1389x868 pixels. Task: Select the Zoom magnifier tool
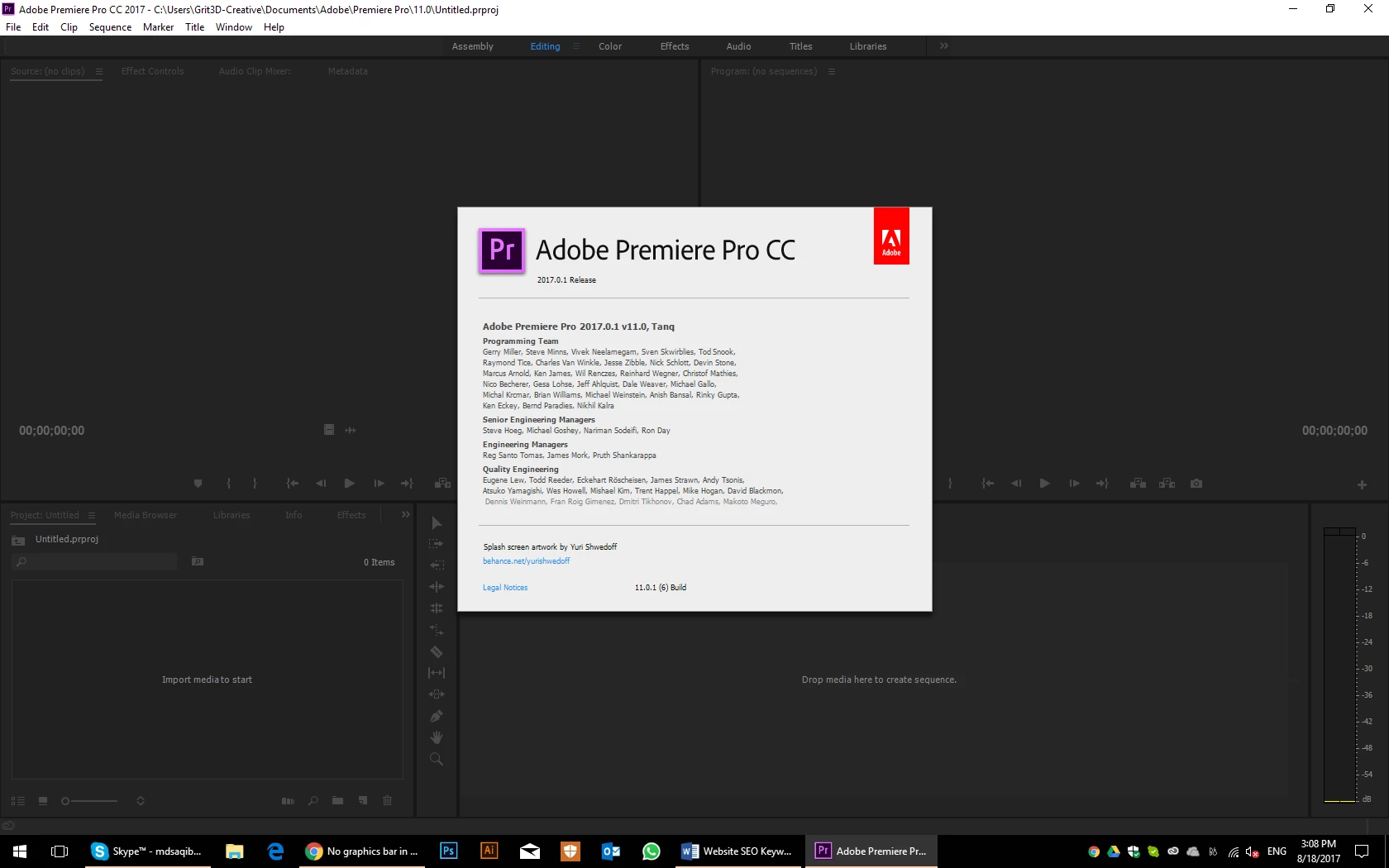[x=437, y=759]
